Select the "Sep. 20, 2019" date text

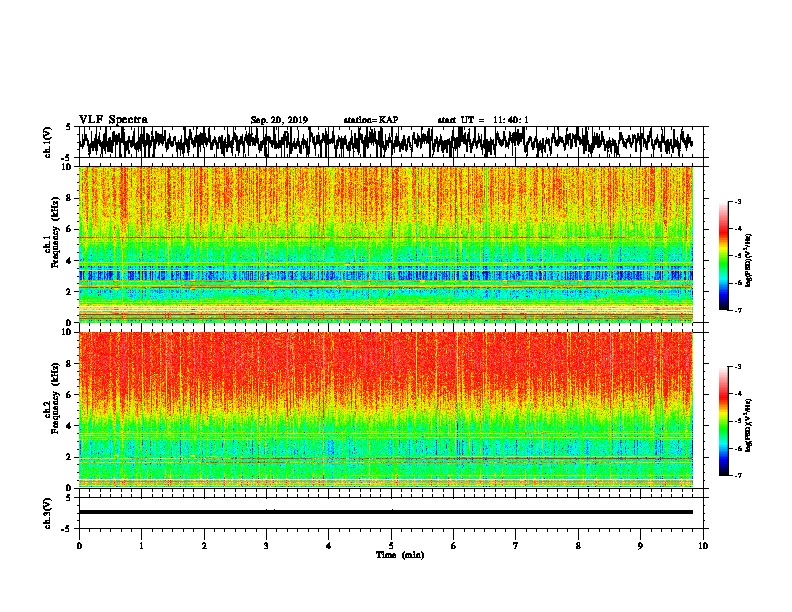[279, 120]
